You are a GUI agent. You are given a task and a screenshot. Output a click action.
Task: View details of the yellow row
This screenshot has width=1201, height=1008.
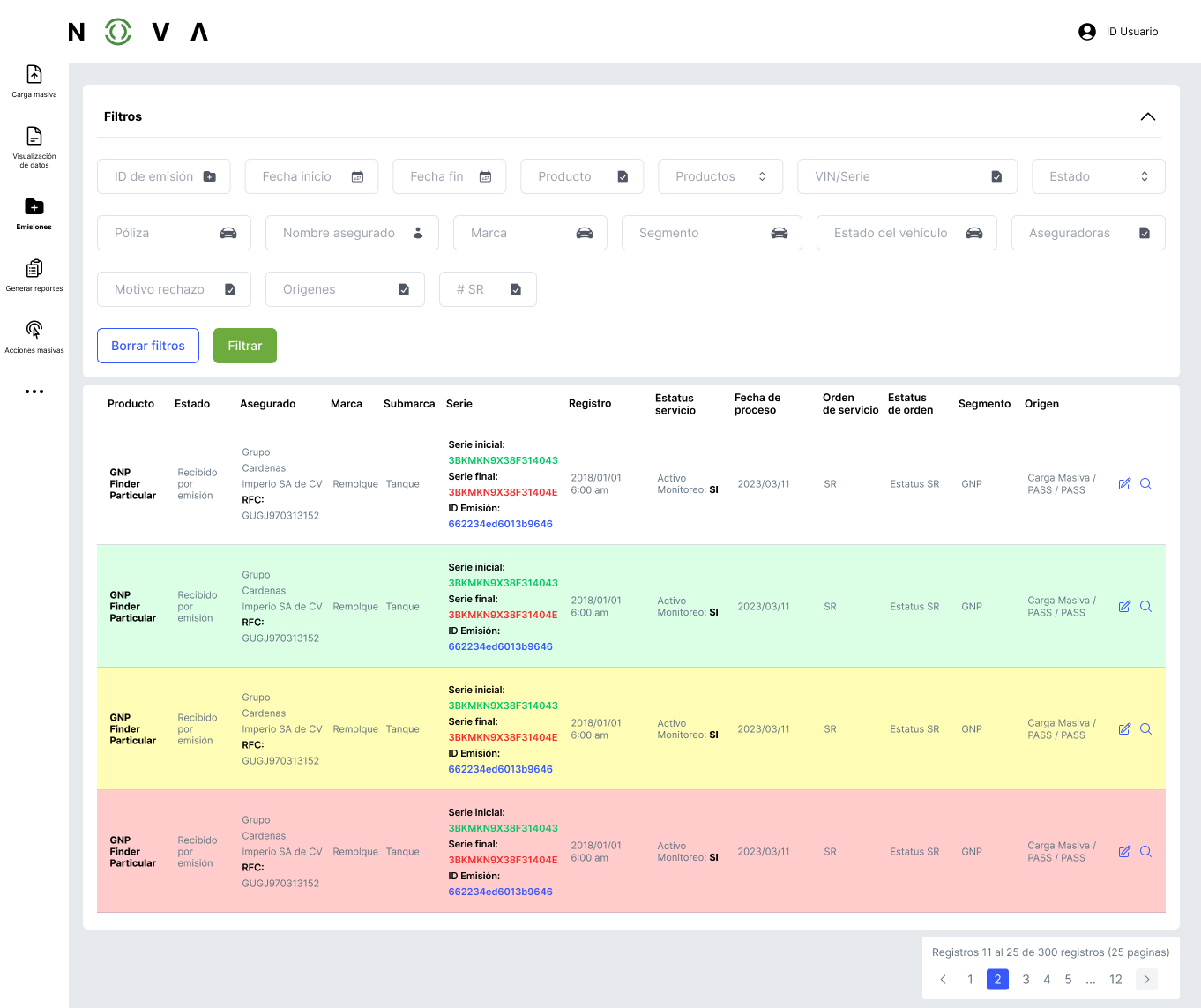(1145, 728)
